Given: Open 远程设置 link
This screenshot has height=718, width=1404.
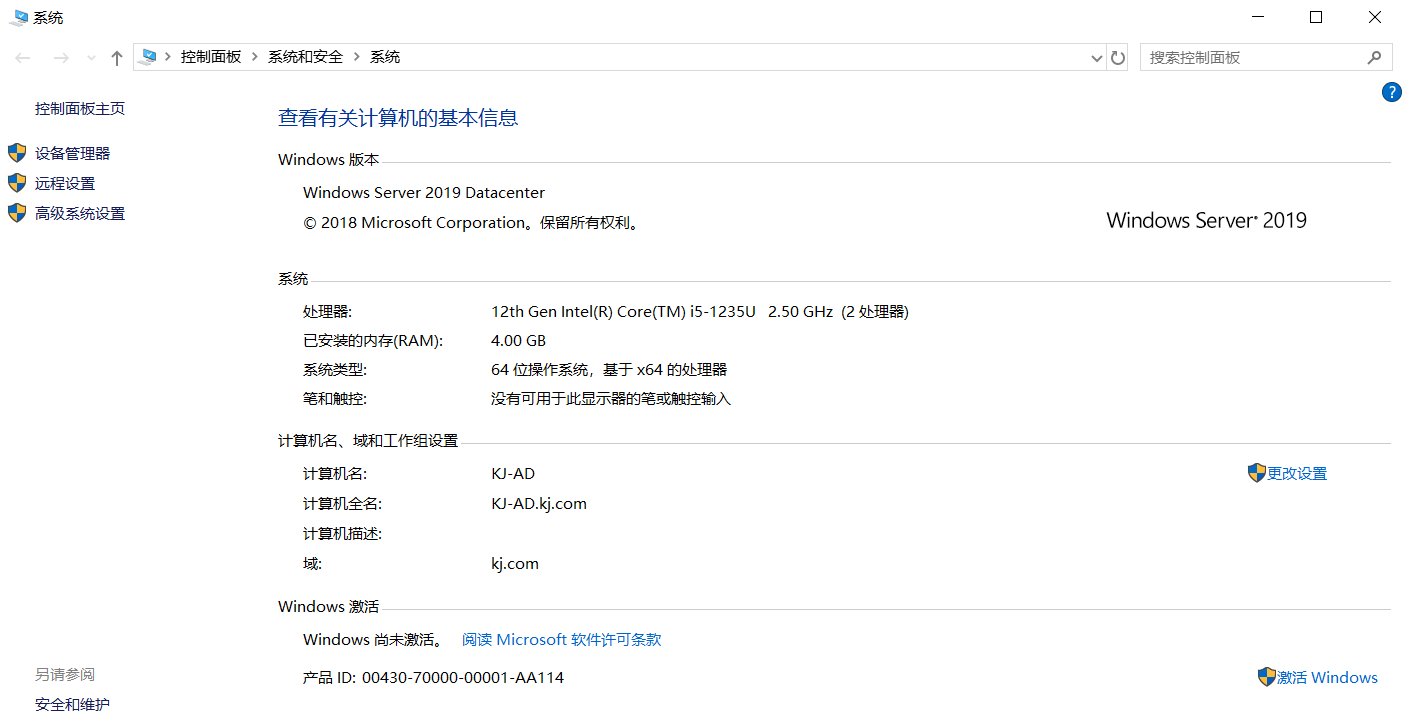Looking at the screenshot, I should coord(65,183).
